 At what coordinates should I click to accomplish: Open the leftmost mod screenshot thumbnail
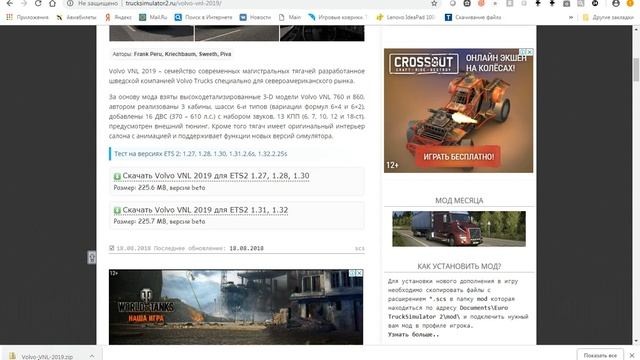tap(151, 33)
